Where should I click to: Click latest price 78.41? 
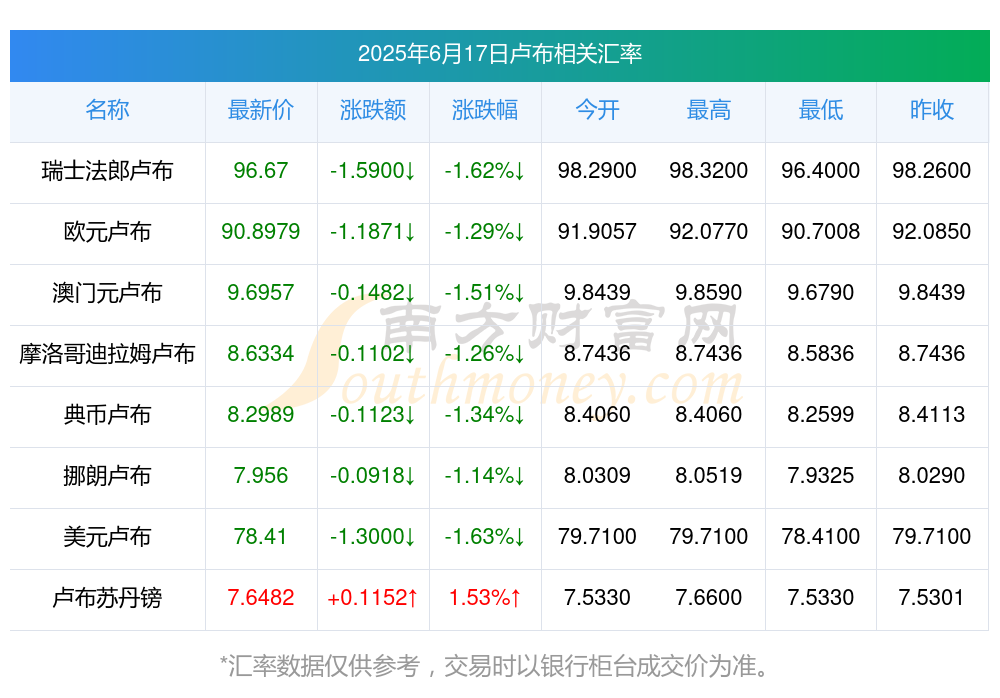click(261, 536)
